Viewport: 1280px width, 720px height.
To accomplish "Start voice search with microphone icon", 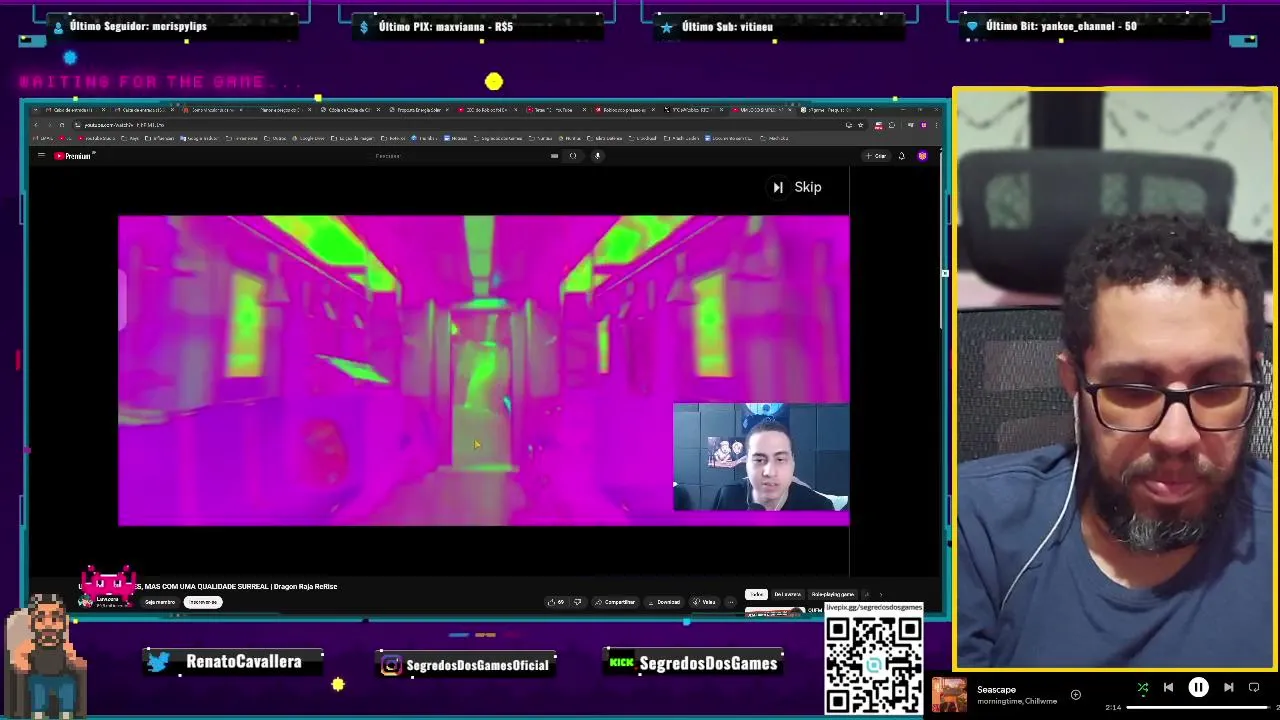I will coord(597,155).
